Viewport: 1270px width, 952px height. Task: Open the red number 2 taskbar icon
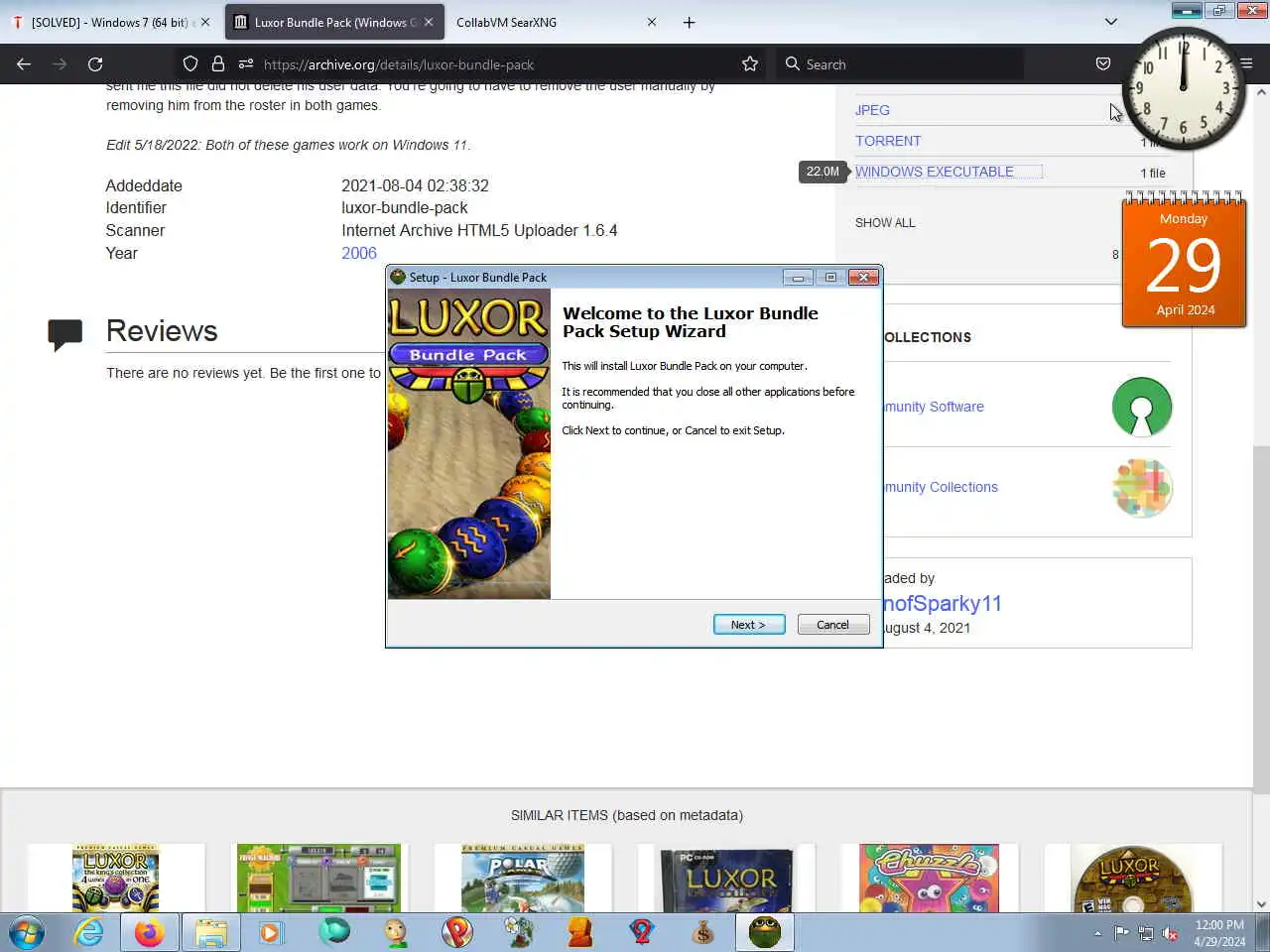click(x=642, y=932)
